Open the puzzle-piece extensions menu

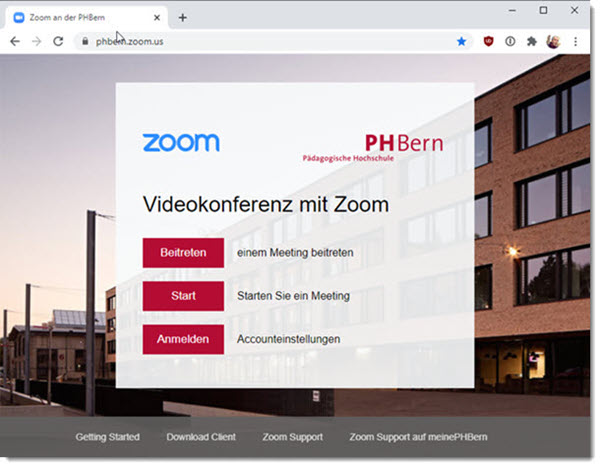coord(532,41)
